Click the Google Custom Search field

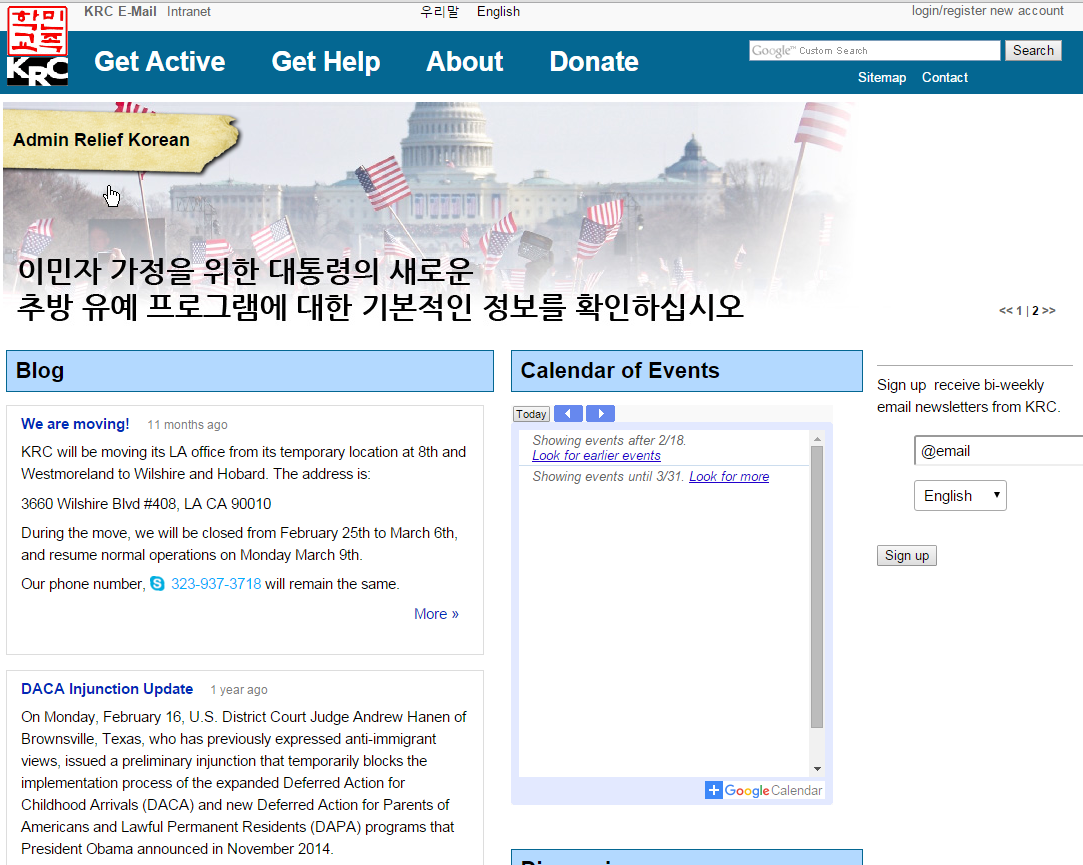click(x=874, y=50)
